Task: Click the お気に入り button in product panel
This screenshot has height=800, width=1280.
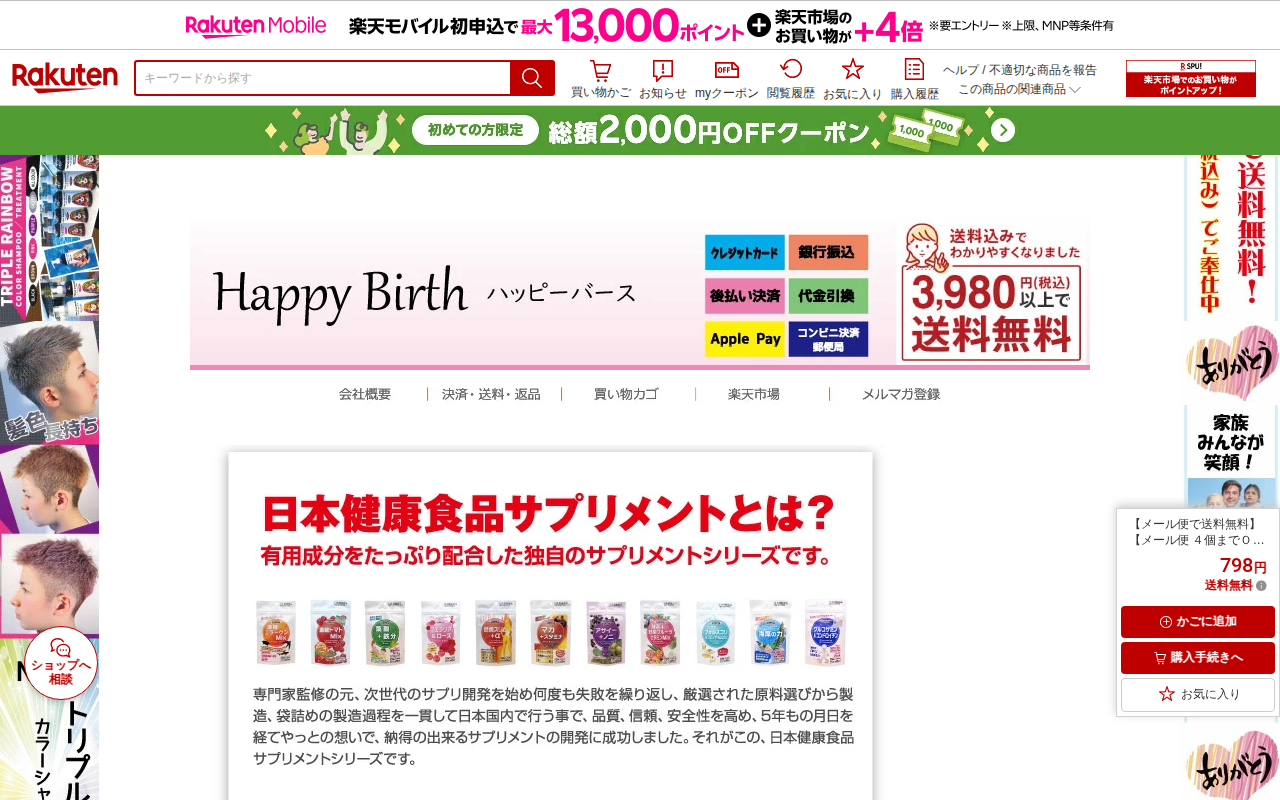Action: click(x=1198, y=694)
